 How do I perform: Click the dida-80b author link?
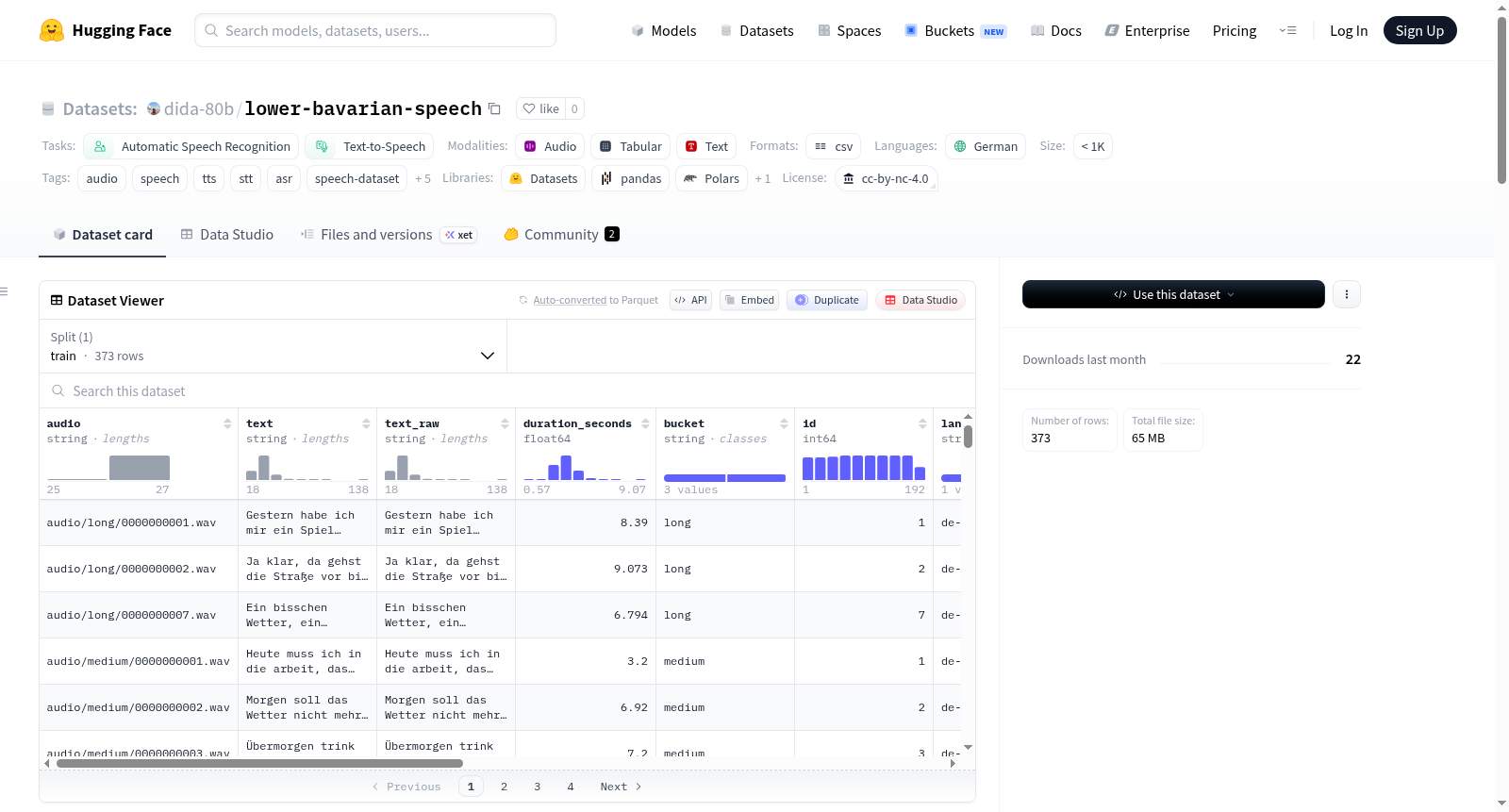(x=199, y=108)
